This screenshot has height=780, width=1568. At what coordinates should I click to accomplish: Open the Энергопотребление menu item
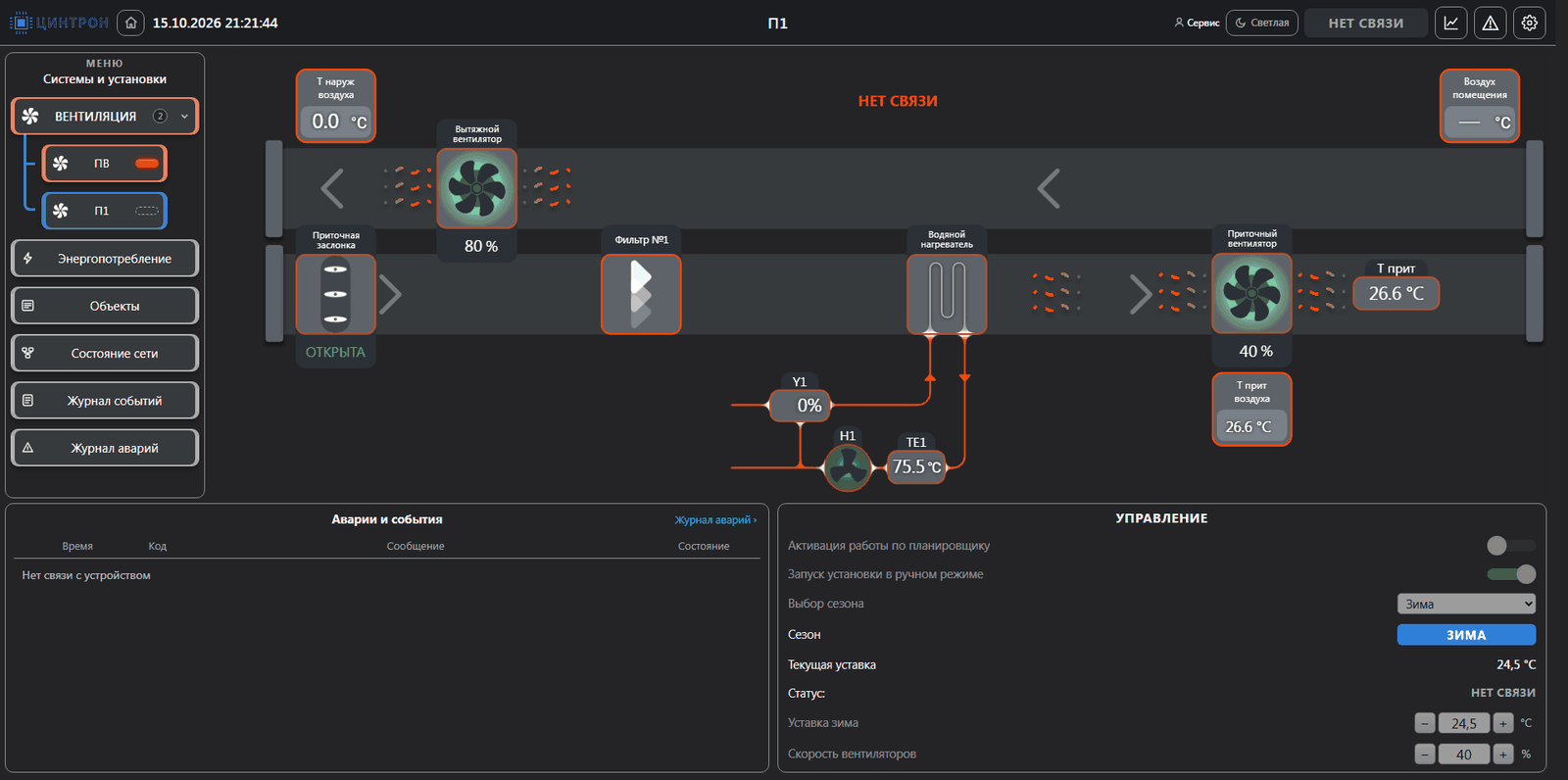click(x=105, y=259)
